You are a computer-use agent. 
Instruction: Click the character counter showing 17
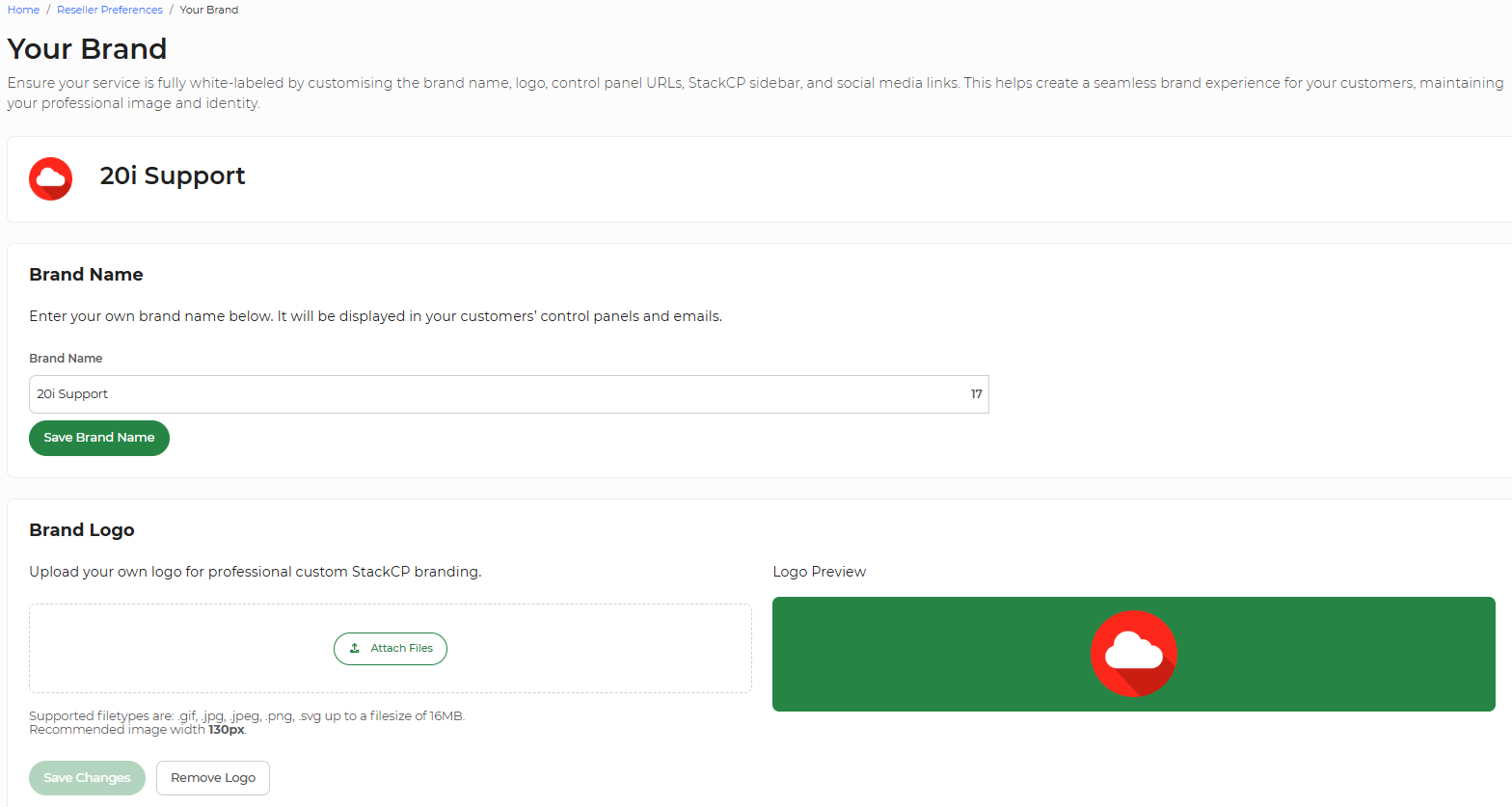click(976, 394)
